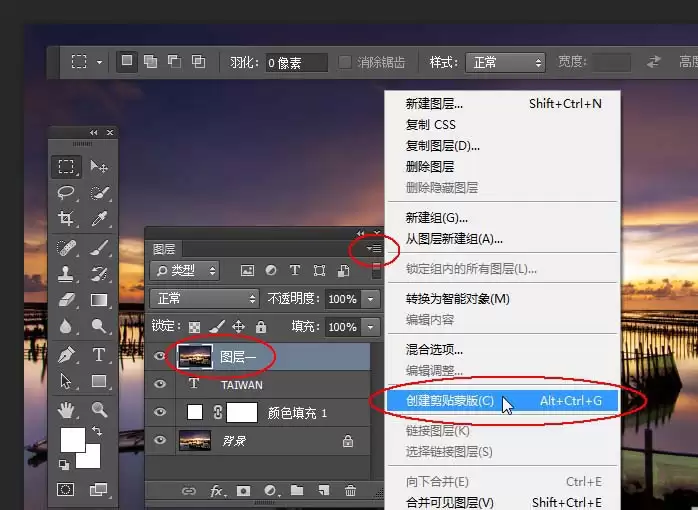Toggle the 消除锯齿 checkbox
This screenshot has height=510, width=698.
point(345,62)
